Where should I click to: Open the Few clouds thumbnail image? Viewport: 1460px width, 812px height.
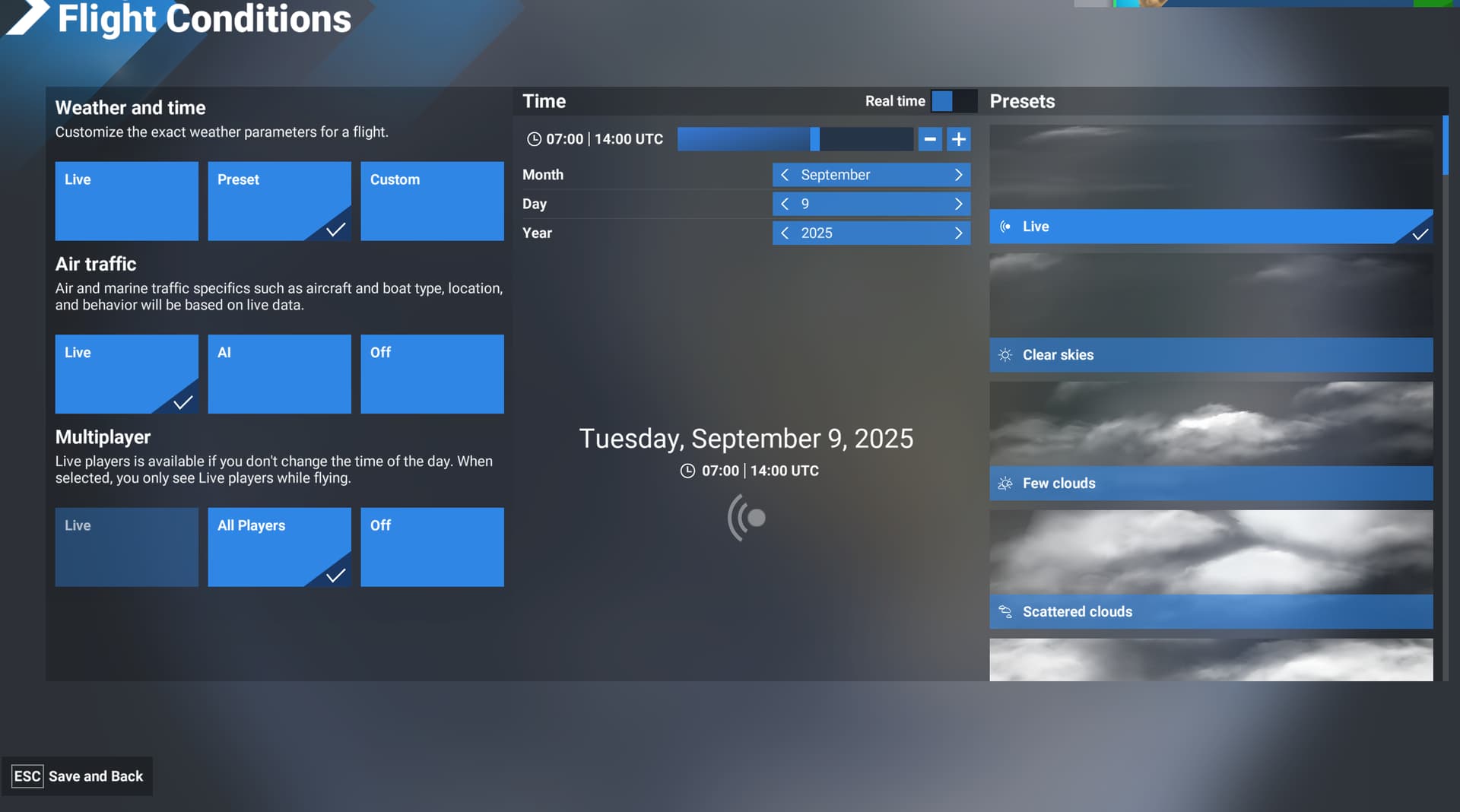tap(1211, 424)
